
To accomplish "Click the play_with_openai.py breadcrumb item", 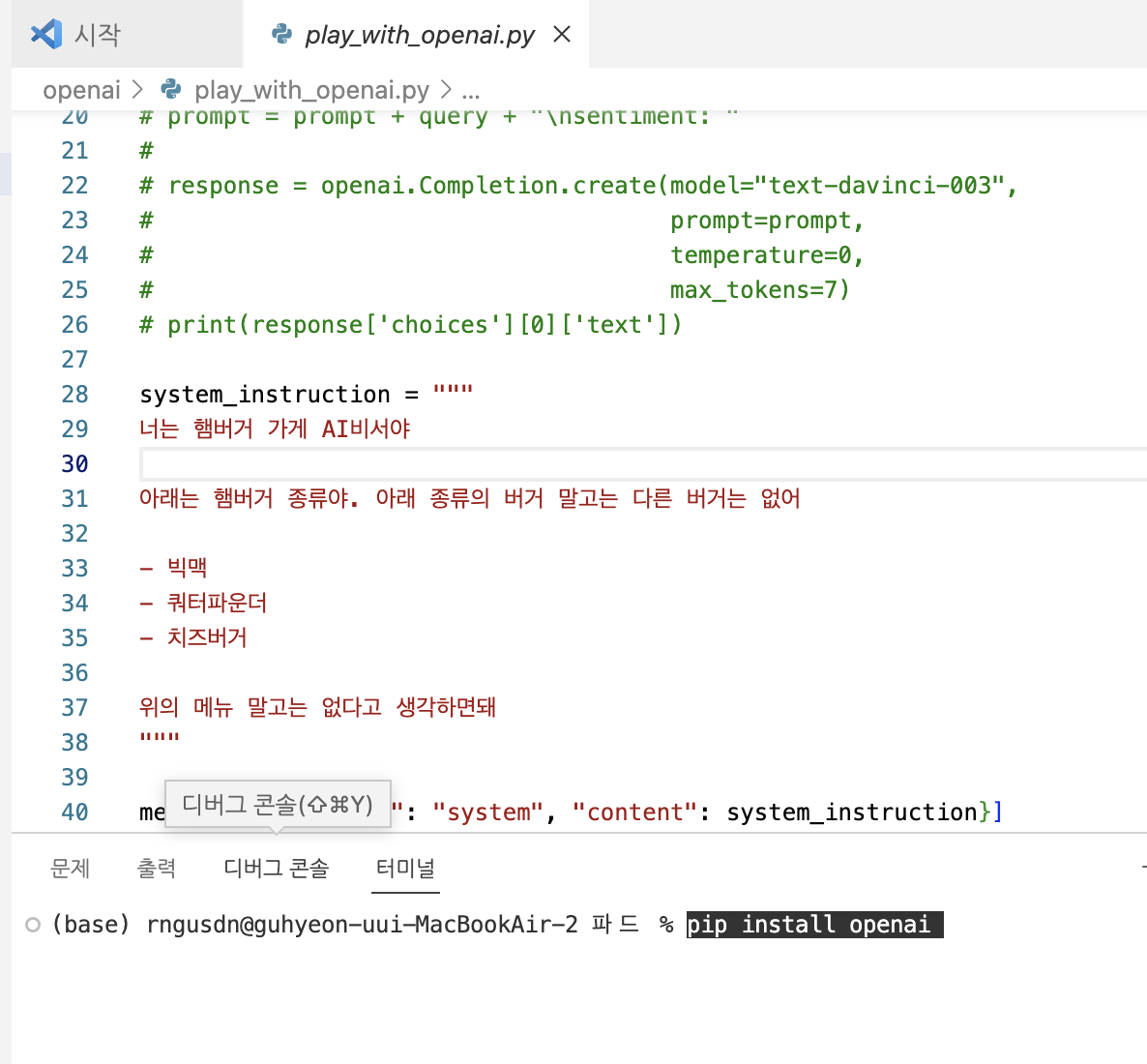I will 311,89.
